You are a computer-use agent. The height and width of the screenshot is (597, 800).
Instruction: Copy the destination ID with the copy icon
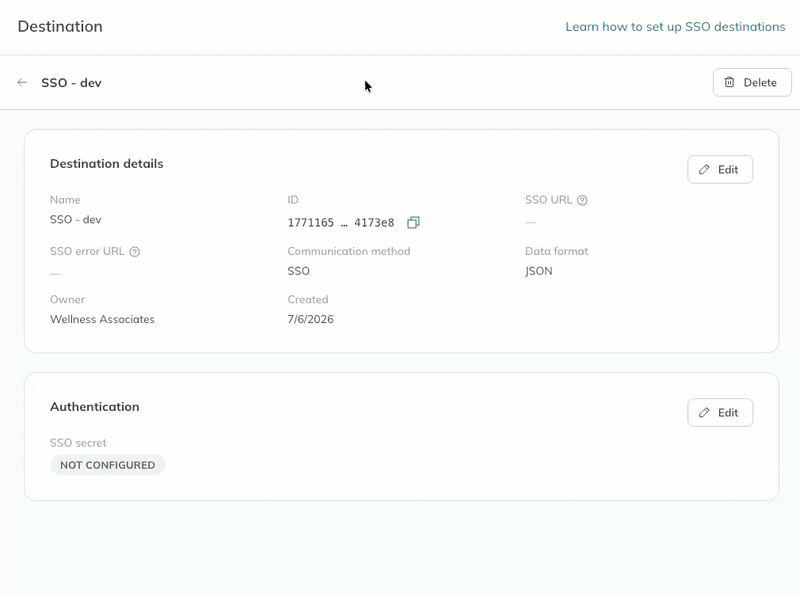pos(413,222)
